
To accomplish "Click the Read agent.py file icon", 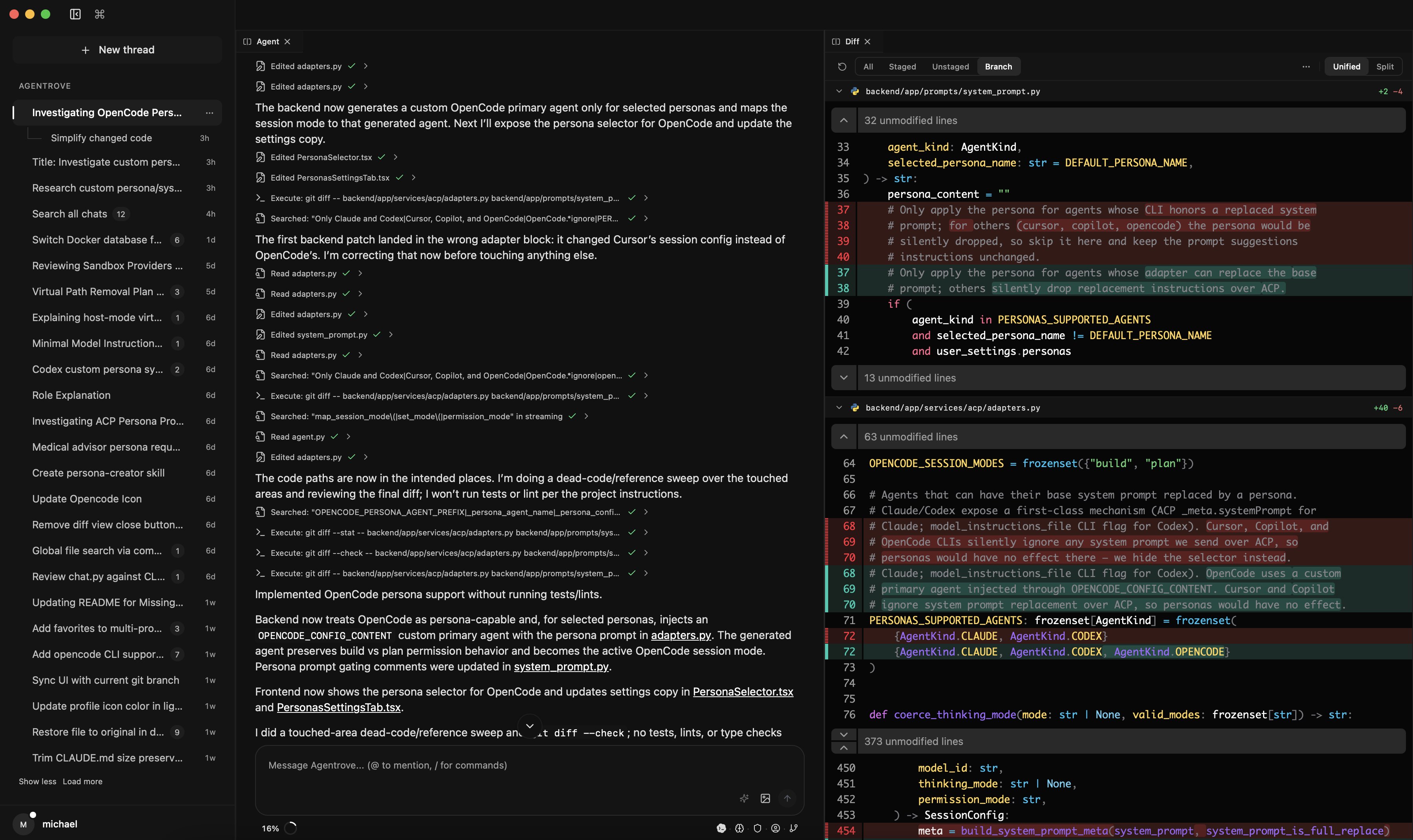I will [x=260, y=436].
